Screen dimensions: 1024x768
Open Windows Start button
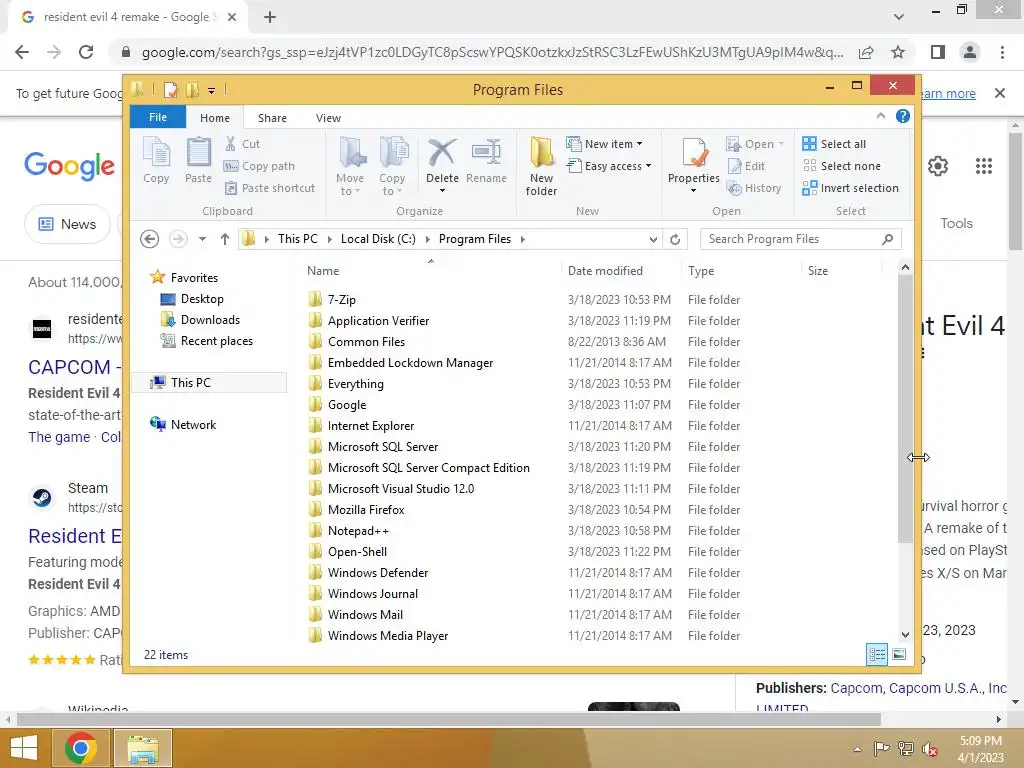click(x=24, y=748)
